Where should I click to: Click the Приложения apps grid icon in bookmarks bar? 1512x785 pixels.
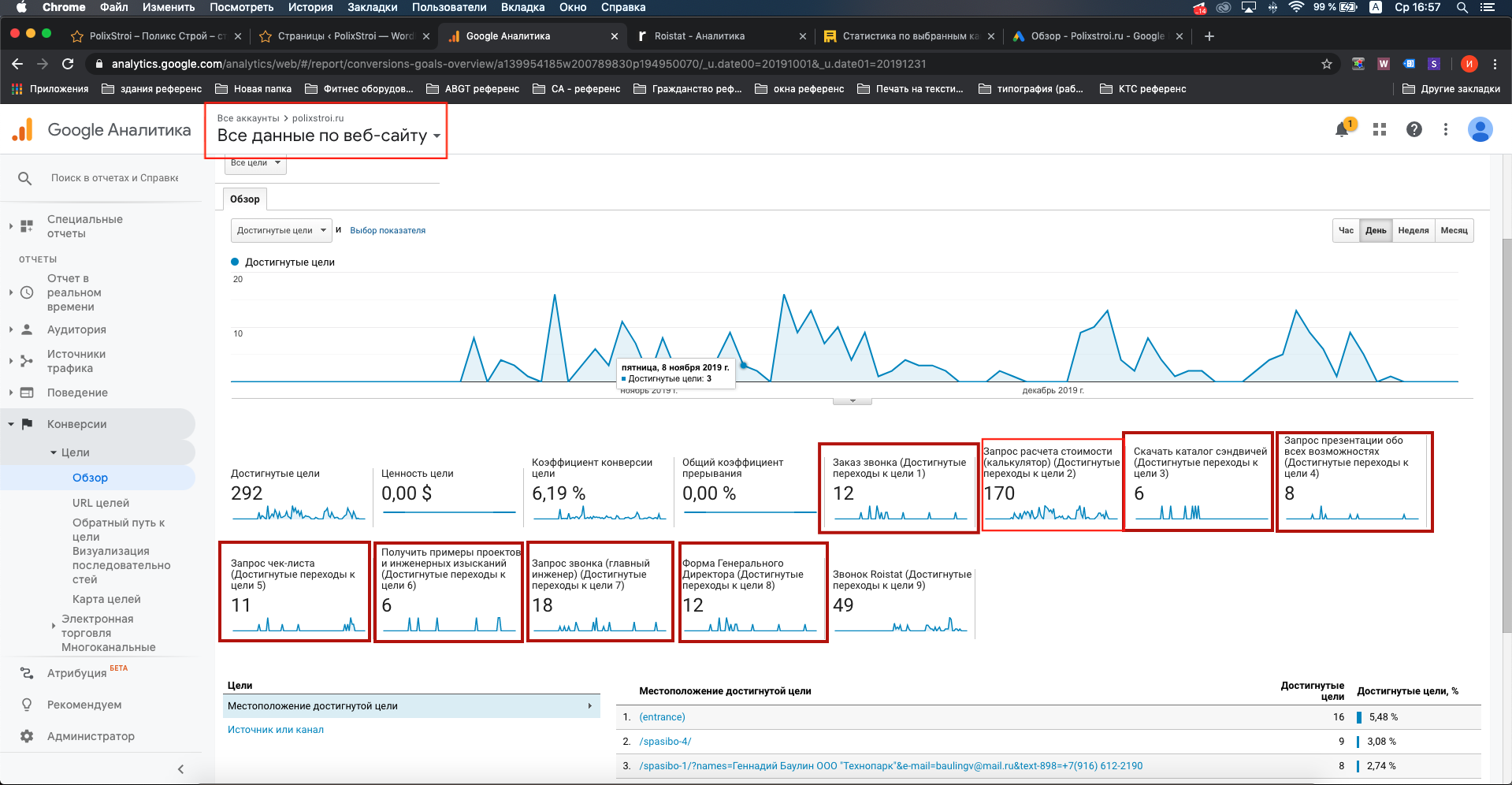click(x=17, y=89)
